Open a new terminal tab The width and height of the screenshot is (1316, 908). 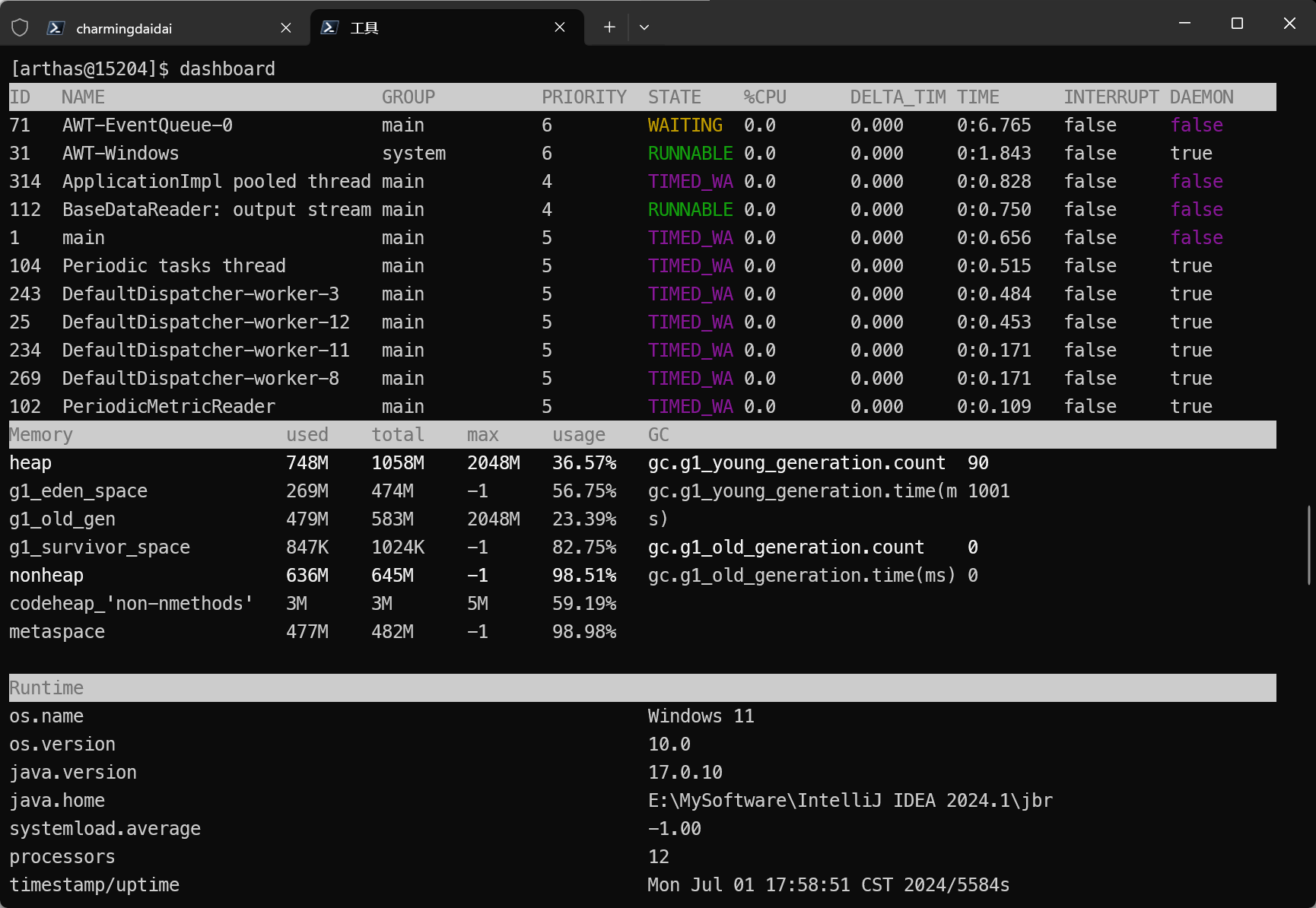[609, 27]
